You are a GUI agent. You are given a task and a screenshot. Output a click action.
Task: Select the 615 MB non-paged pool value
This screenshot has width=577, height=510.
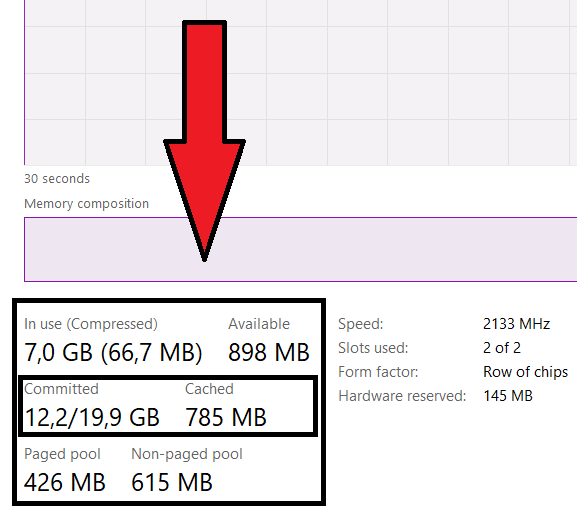pyautogui.click(x=172, y=482)
